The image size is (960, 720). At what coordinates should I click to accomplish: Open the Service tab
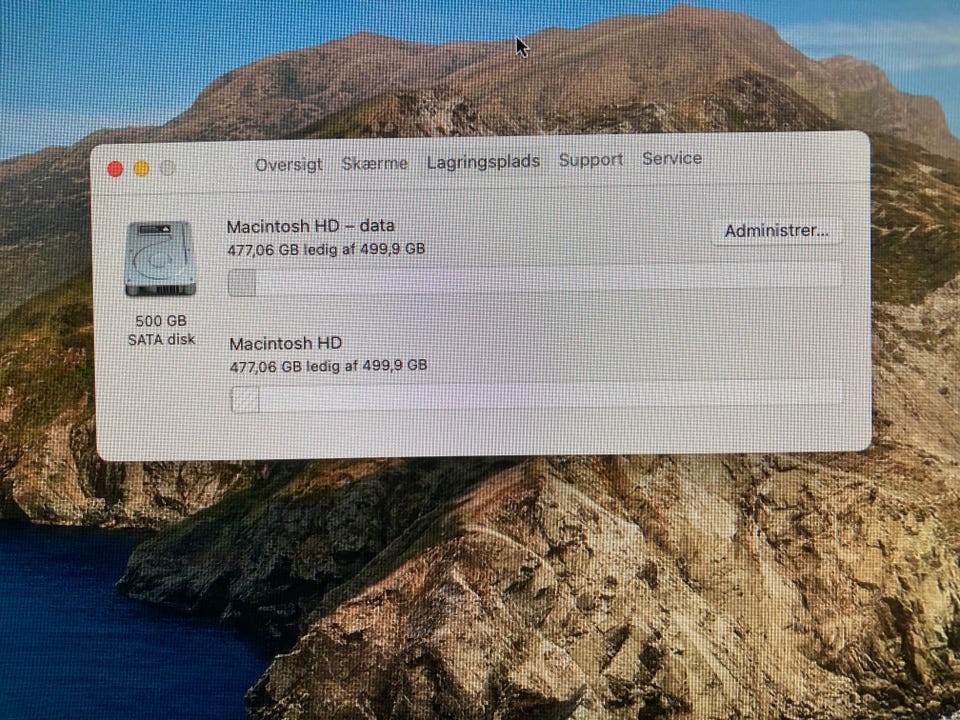[672, 159]
